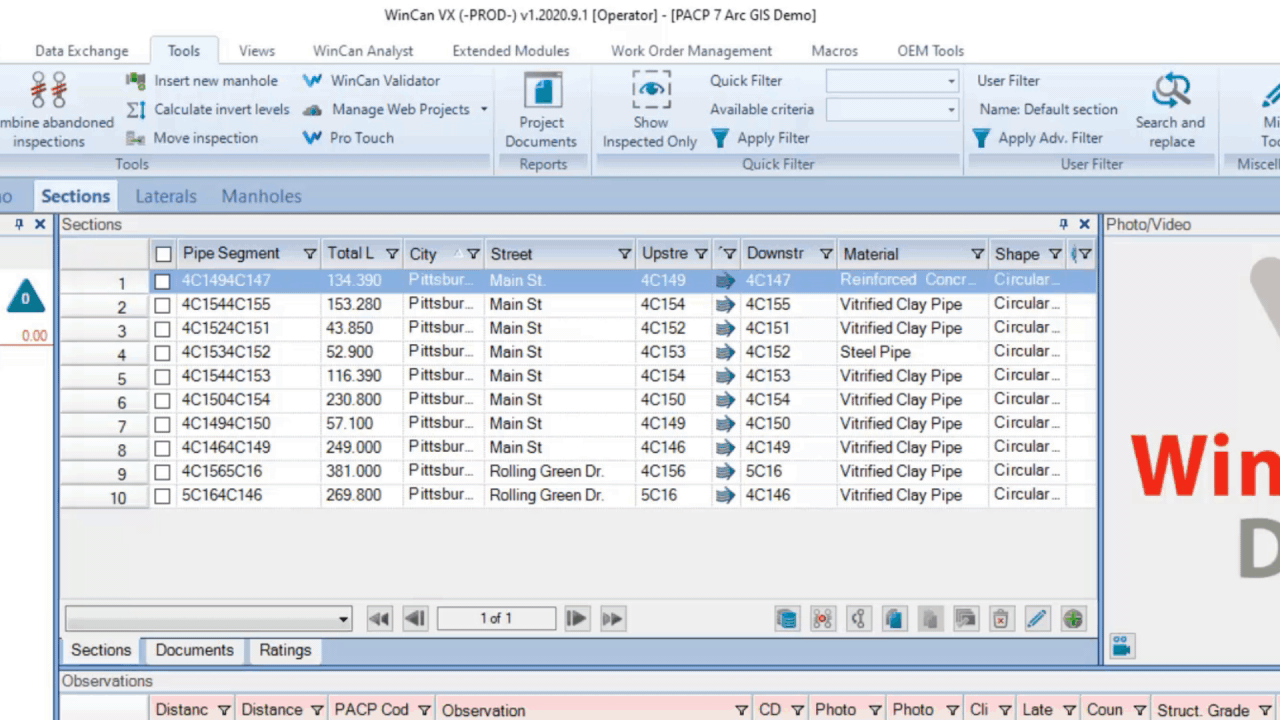Open the Documents bottom tab
The height and width of the screenshot is (720, 1280).
coord(194,650)
